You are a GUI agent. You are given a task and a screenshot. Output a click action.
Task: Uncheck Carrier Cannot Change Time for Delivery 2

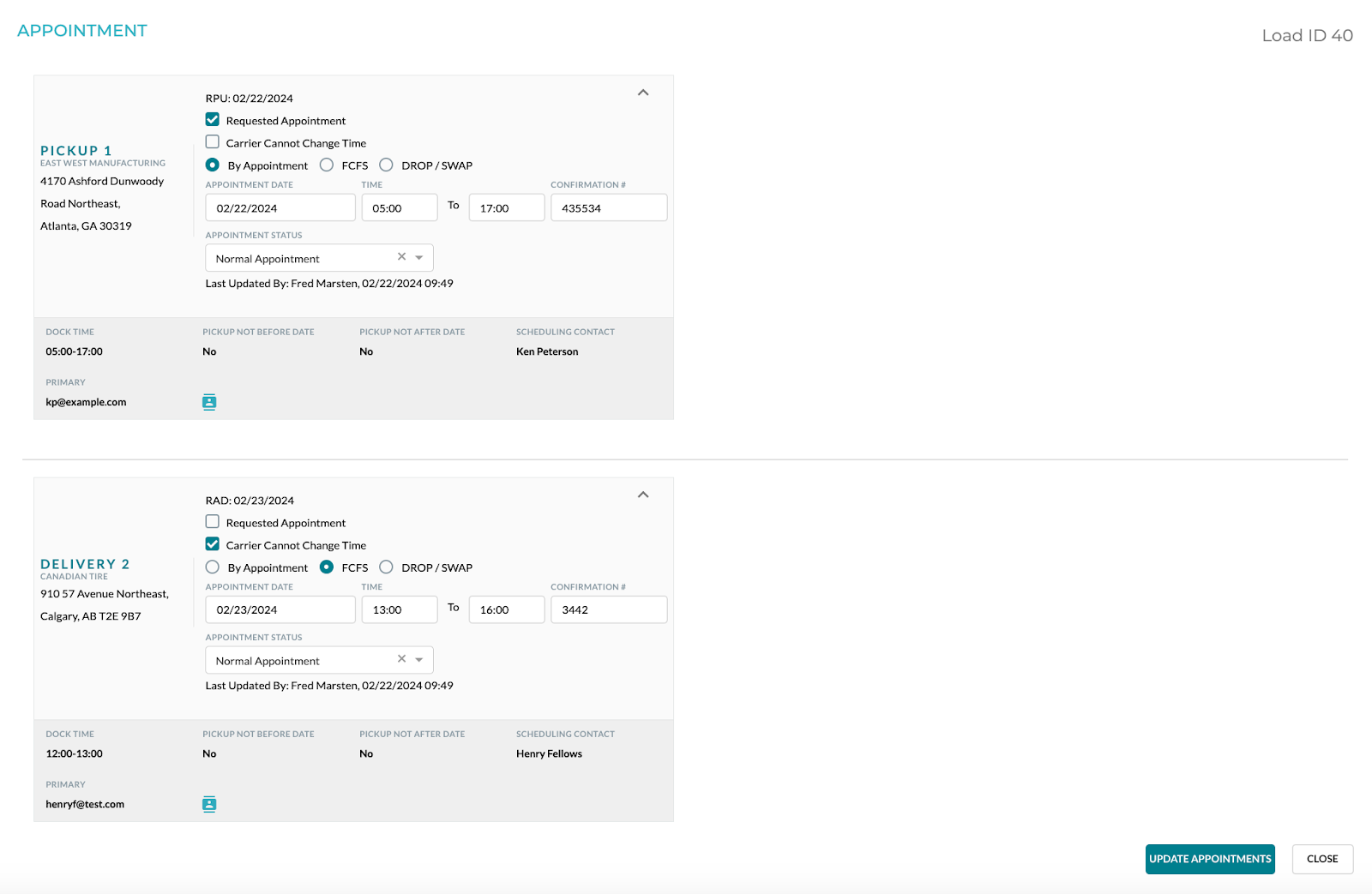tap(213, 544)
